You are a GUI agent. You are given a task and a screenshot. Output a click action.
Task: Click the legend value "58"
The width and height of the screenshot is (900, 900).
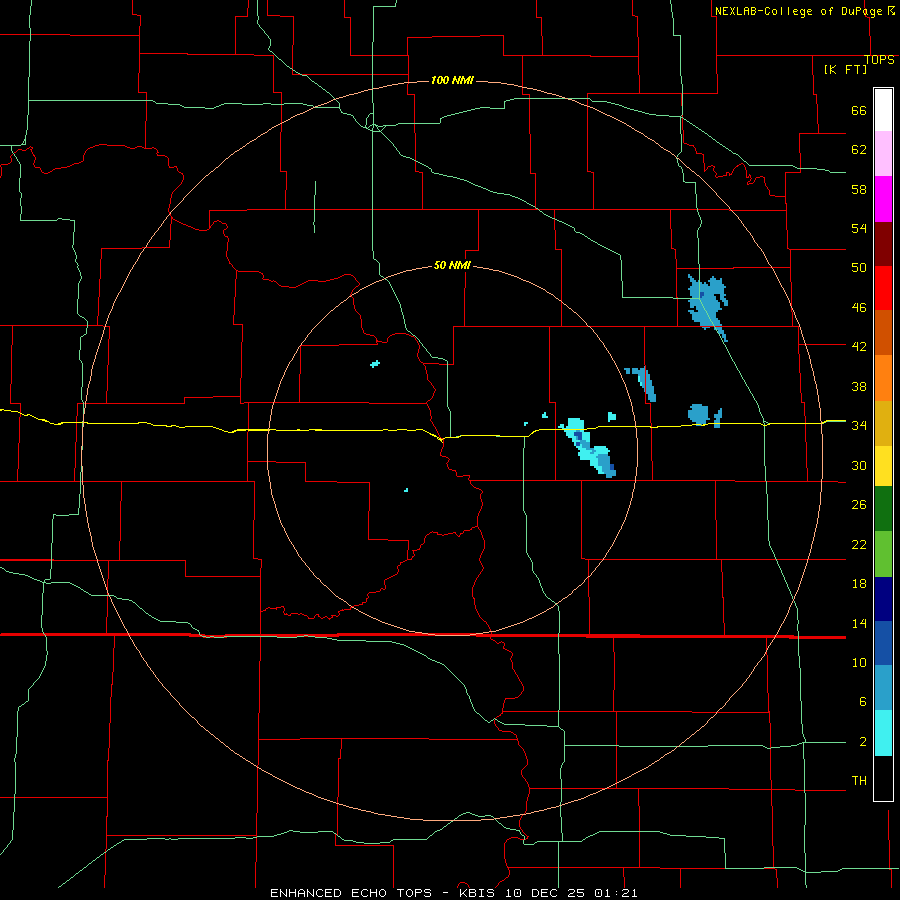[859, 189]
